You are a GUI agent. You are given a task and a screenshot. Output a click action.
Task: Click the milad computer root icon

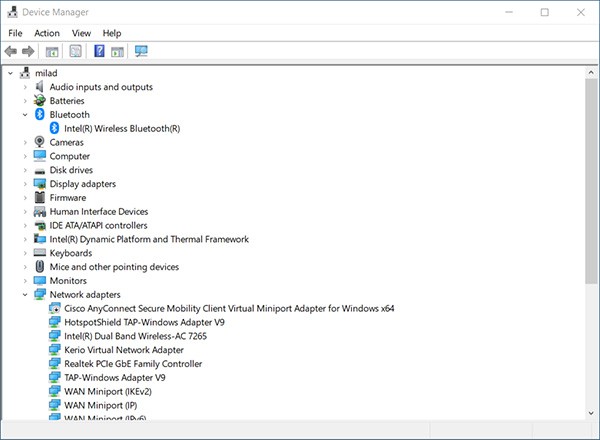[x=25, y=73]
